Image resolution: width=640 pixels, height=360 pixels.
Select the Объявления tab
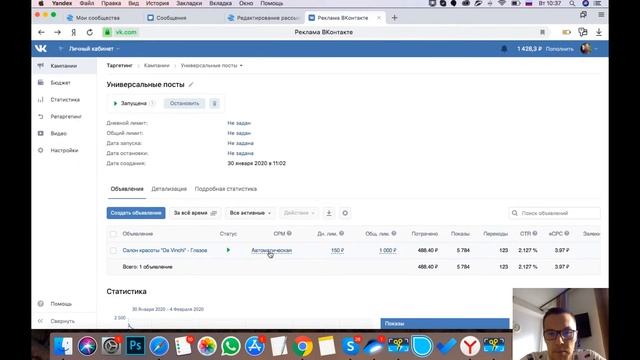[x=127, y=189]
